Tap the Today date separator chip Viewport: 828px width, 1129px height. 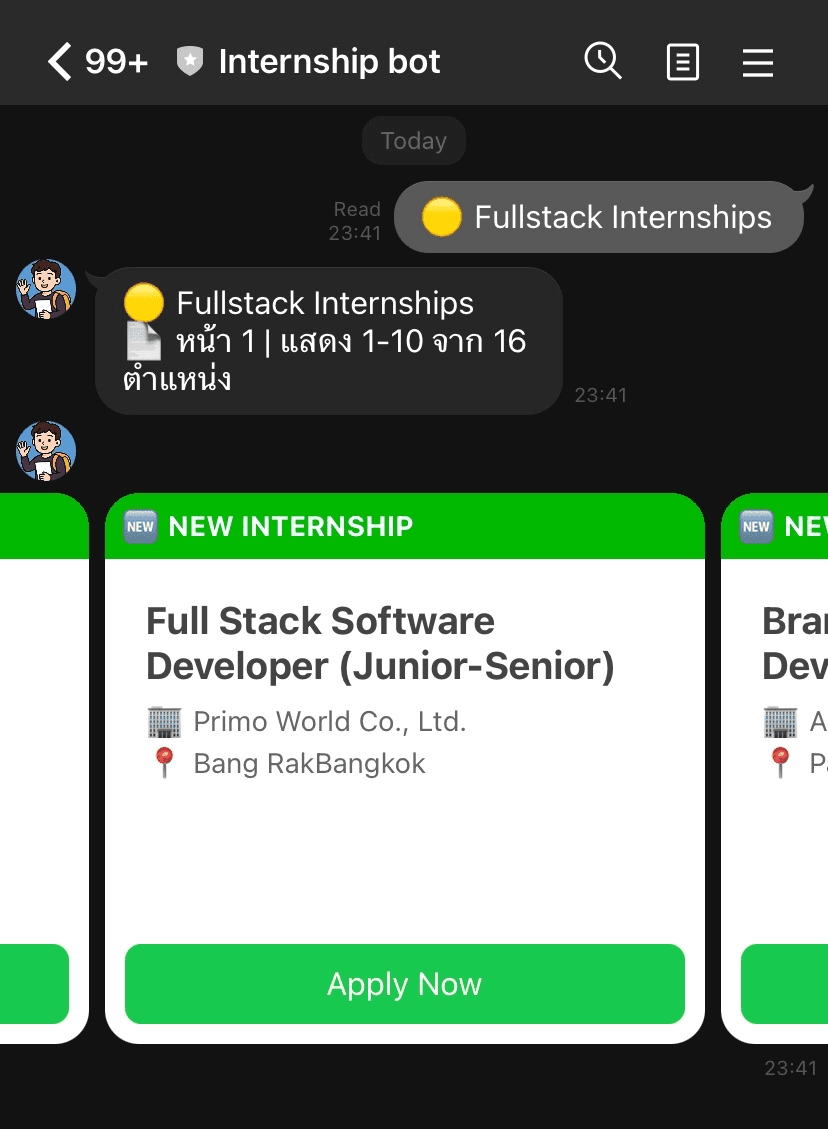tap(413, 140)
